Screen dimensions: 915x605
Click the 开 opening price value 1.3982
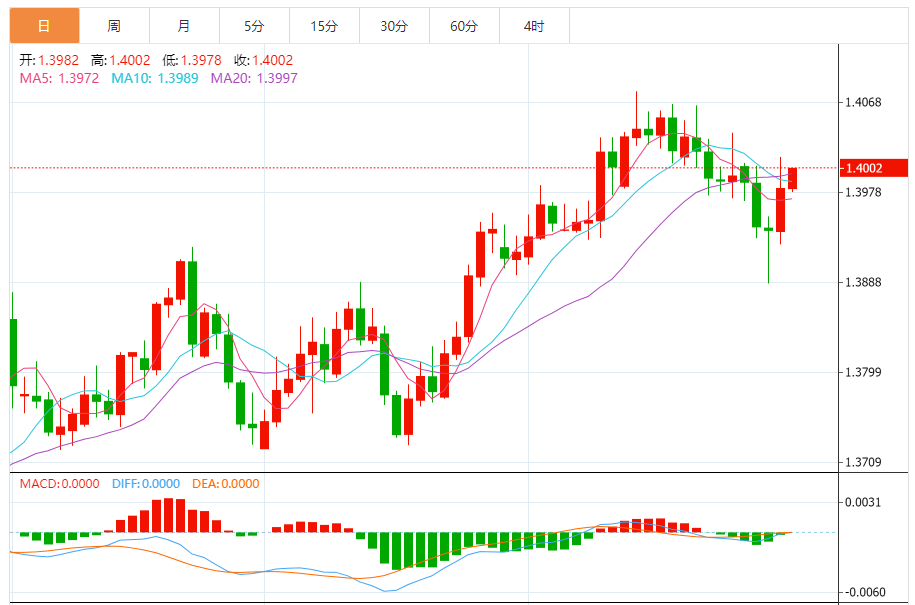[60, 61]
